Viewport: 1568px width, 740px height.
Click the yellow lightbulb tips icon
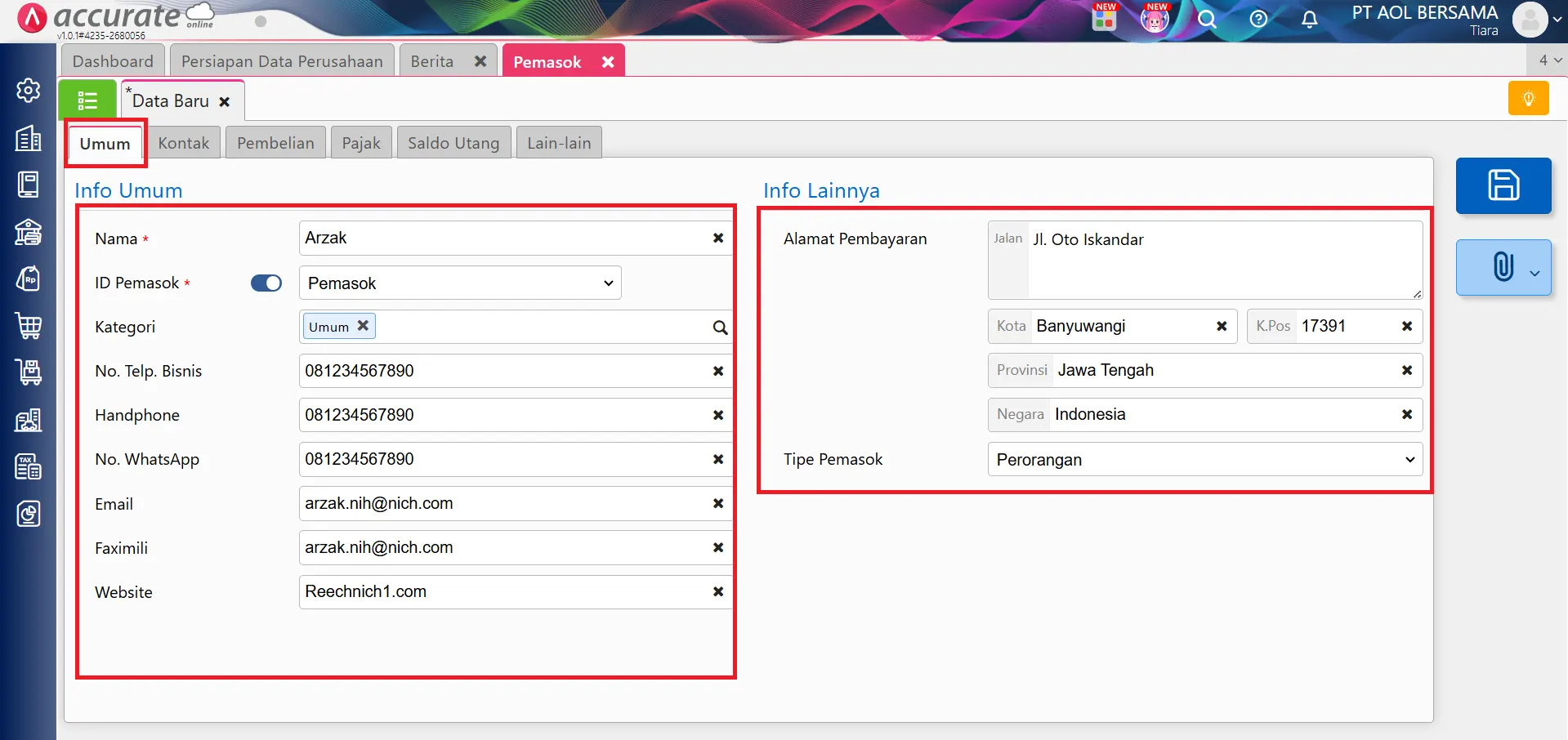click(1528, 99)
